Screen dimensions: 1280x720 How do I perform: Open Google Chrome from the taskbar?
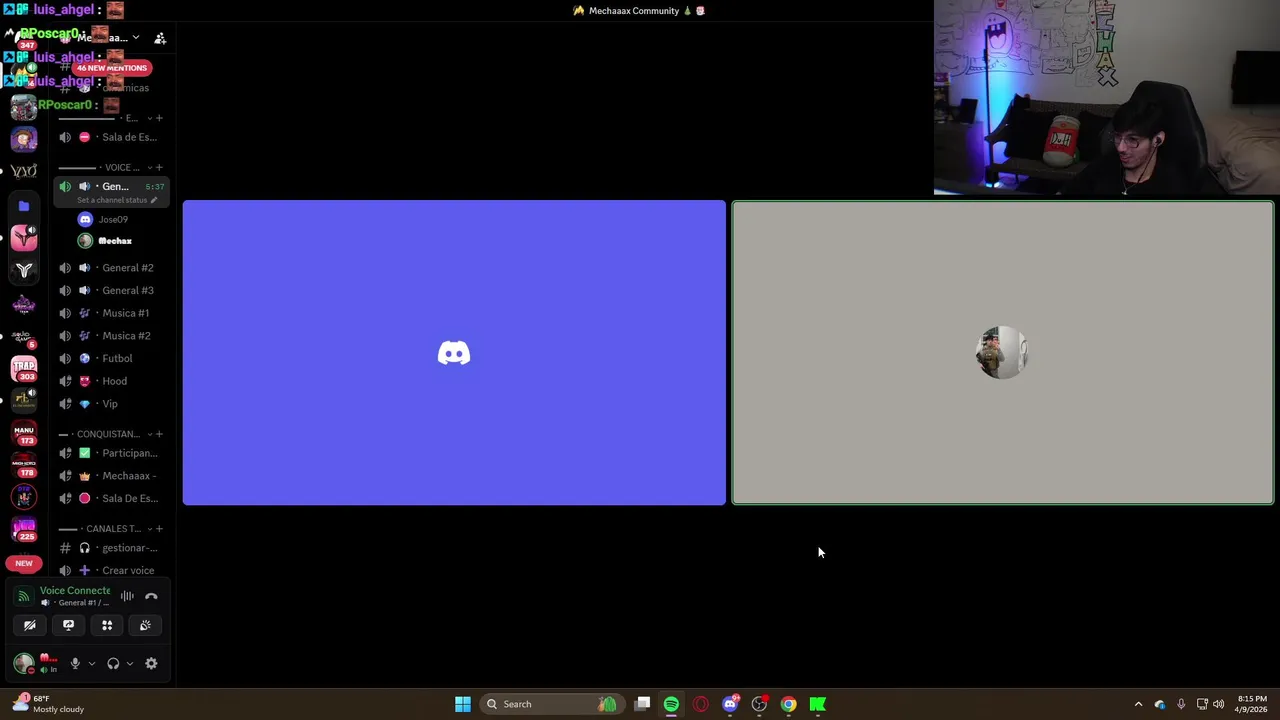(x=788, y=704)
